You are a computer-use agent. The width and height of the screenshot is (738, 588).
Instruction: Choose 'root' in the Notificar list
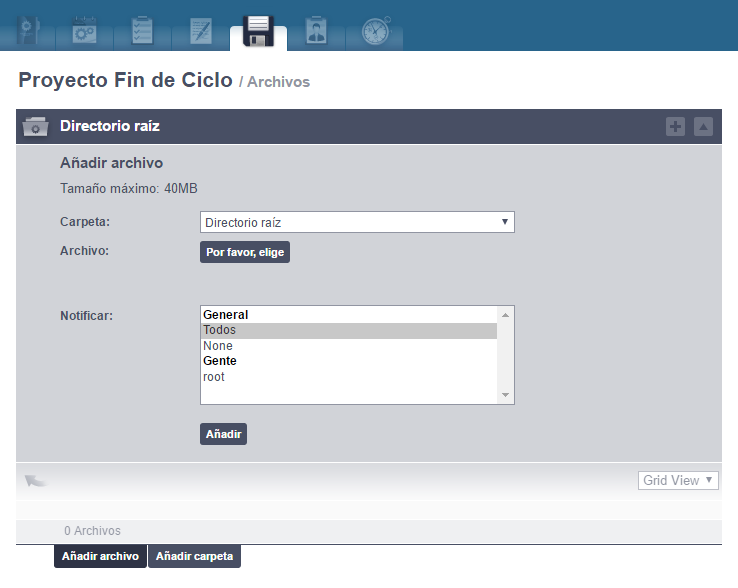click(349, 377)
